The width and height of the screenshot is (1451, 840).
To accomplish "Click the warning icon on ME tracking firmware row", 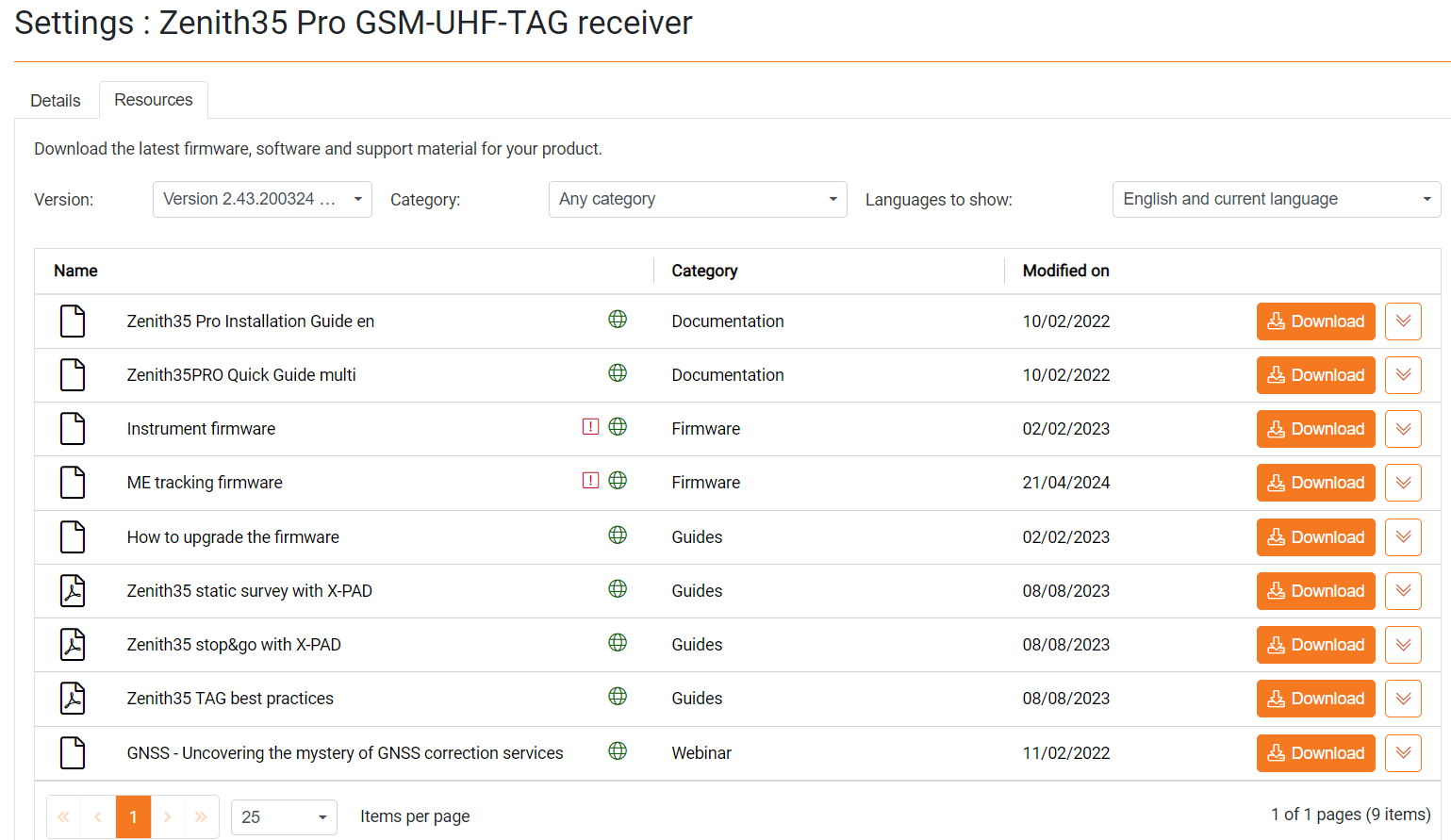I will click(590, 481).
